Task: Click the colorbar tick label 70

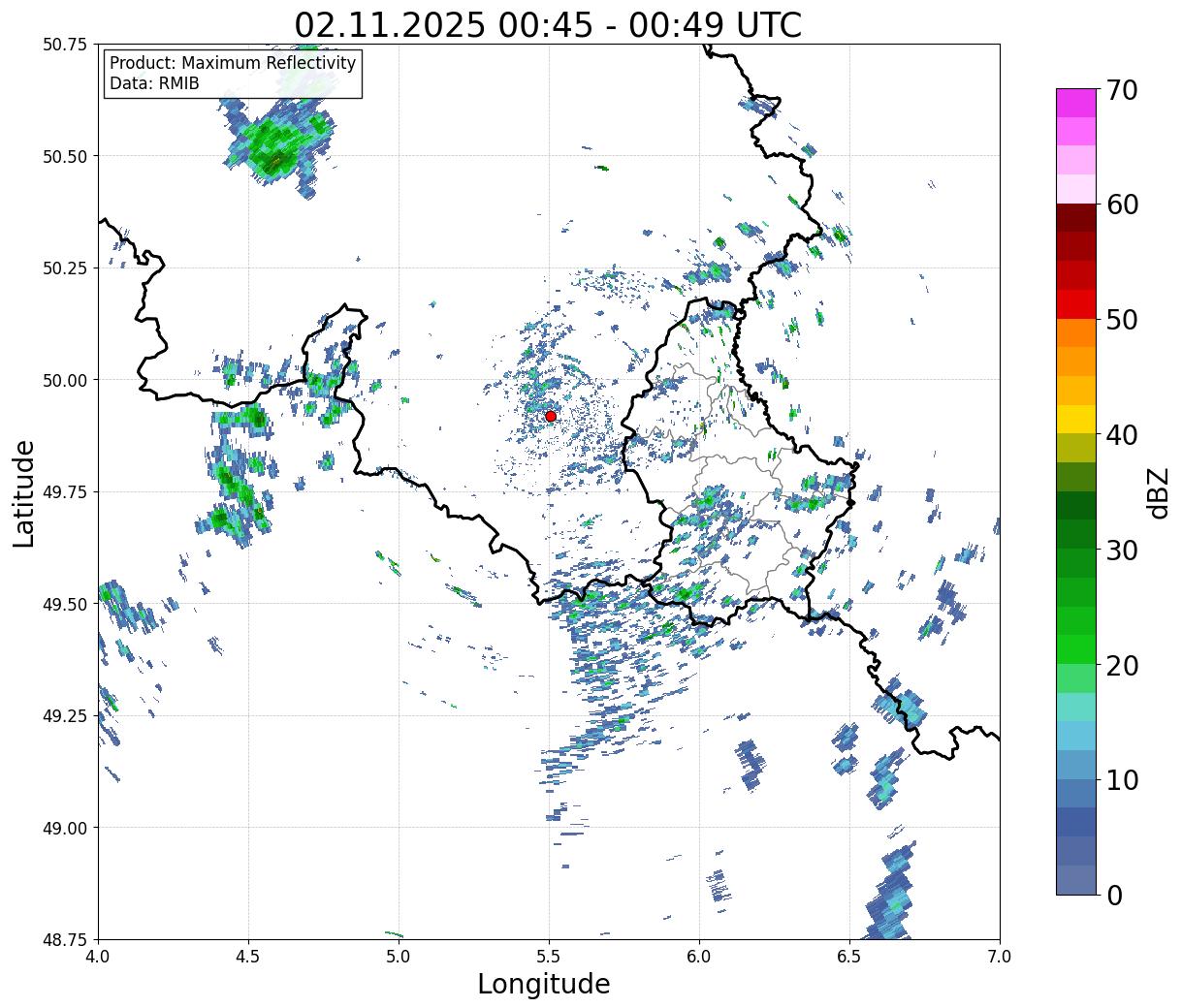Action: pos(1122,90)
